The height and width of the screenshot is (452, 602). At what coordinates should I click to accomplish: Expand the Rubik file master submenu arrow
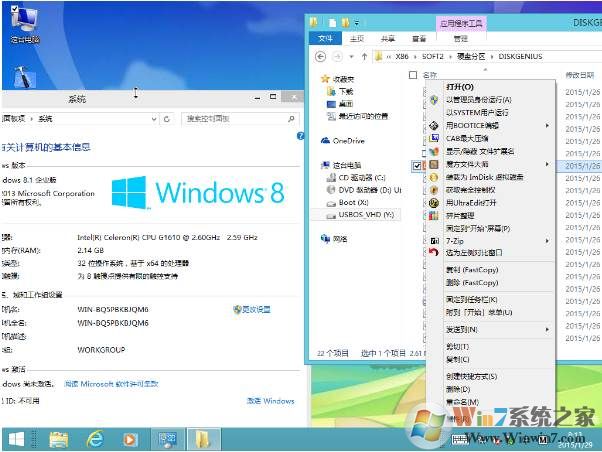pos(547,164)
